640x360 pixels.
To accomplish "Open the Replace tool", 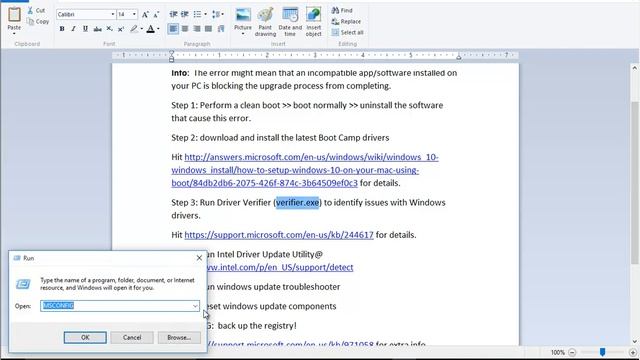I will (347, 22).
